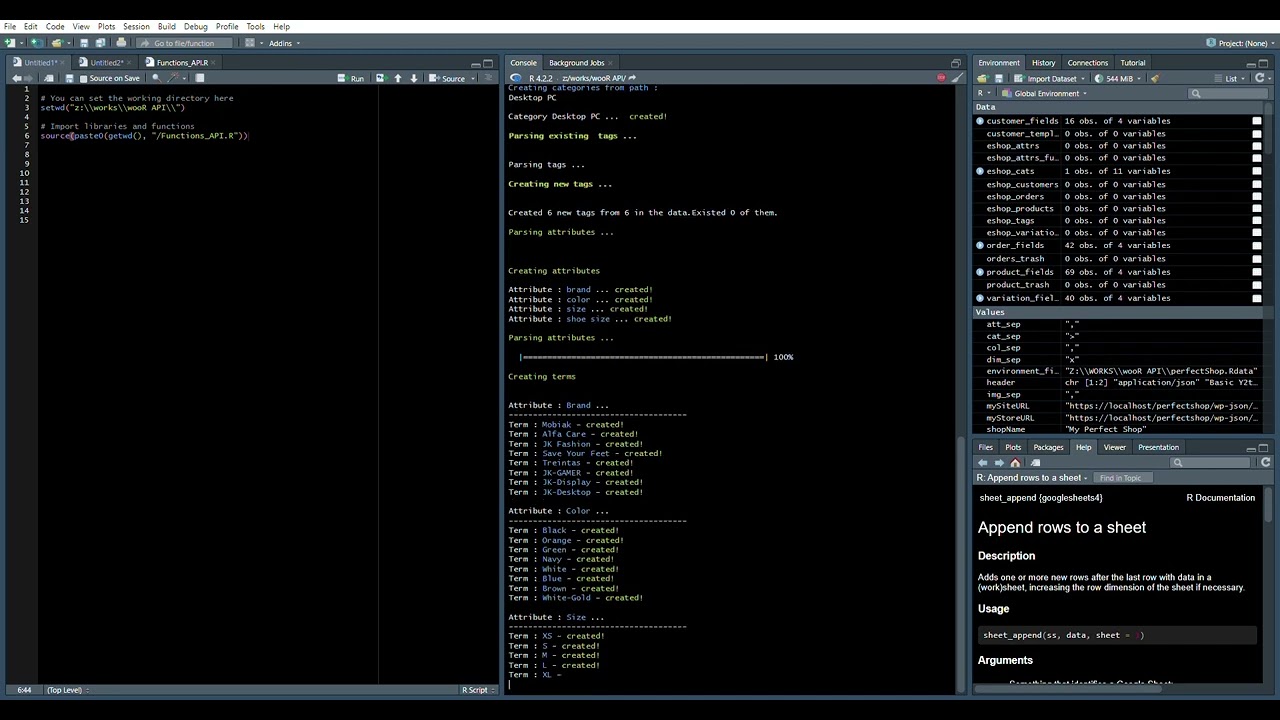Open the Session menu
Image resolution: width=1280 pixels, height=720 pixels.
click(x=136, y=26)
